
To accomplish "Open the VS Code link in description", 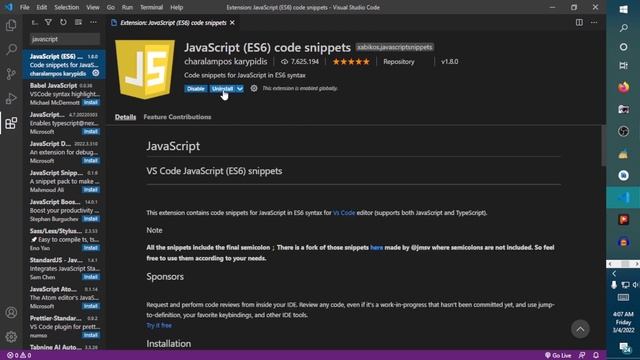I will click(344, 213).
